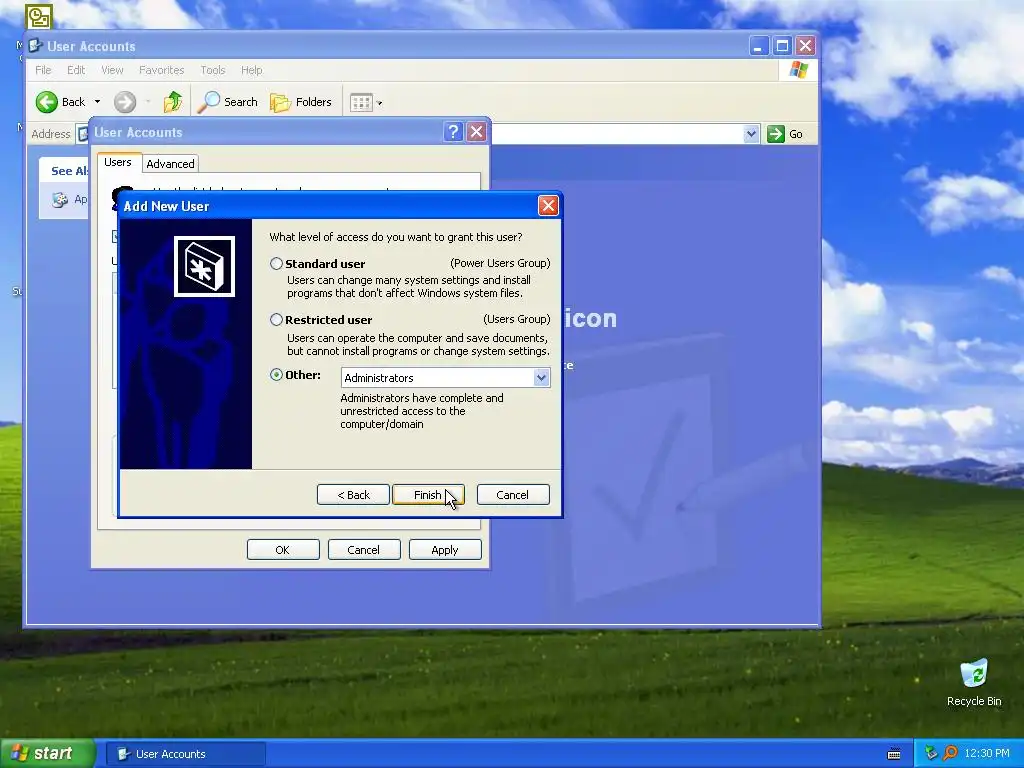Open the Start menu

(x=47, y=753)
